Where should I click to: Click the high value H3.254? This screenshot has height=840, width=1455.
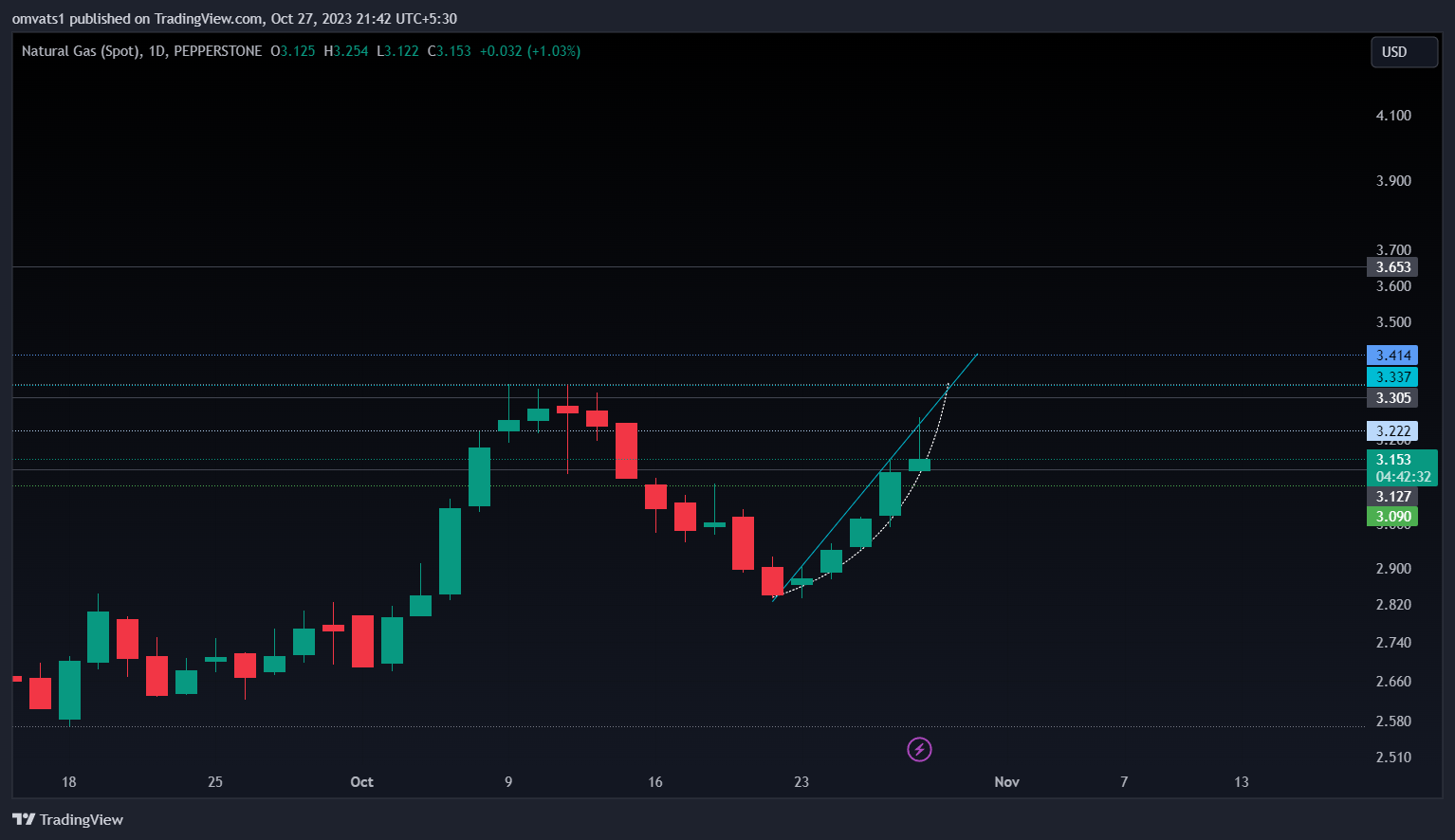(346, 51)
